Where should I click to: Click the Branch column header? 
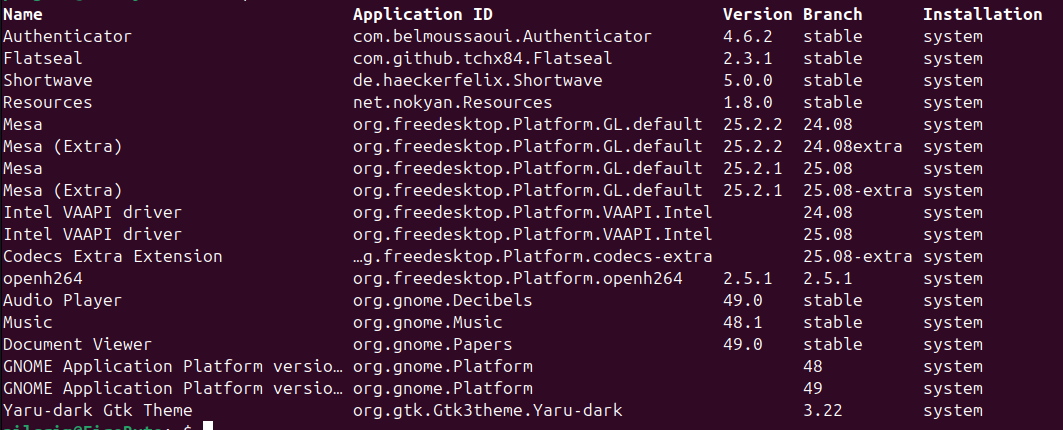pyautogui.click(x=832, y=15)
